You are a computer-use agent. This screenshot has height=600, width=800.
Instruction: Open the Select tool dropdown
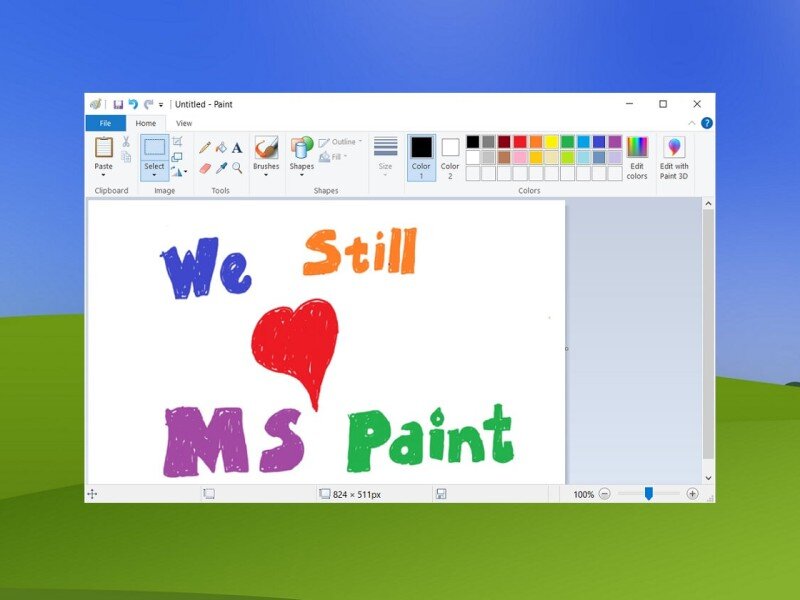tap(154, 172)
